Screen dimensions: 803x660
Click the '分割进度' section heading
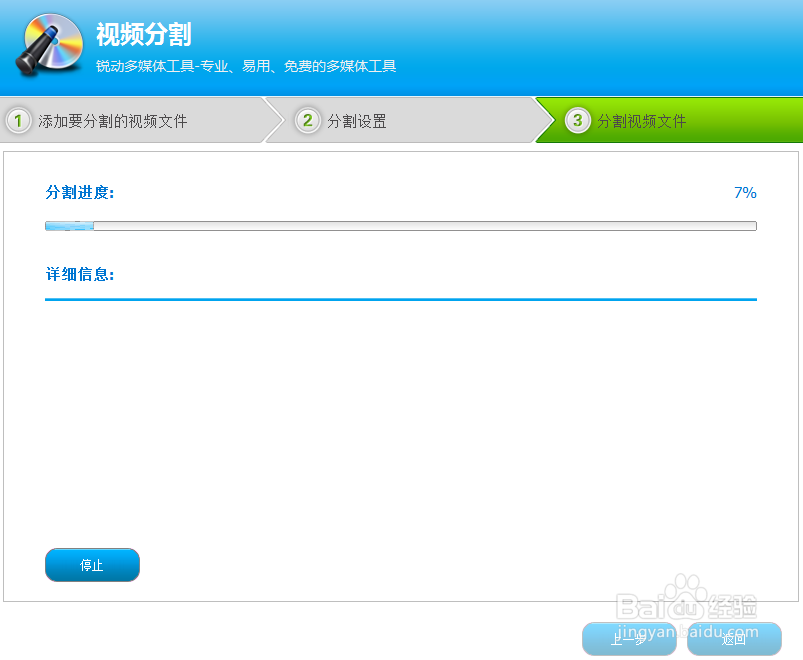point(79,192)
